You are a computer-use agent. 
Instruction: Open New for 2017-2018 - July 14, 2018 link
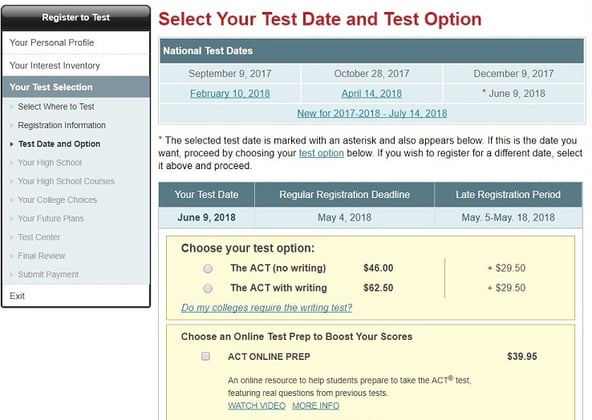point(372,113)
